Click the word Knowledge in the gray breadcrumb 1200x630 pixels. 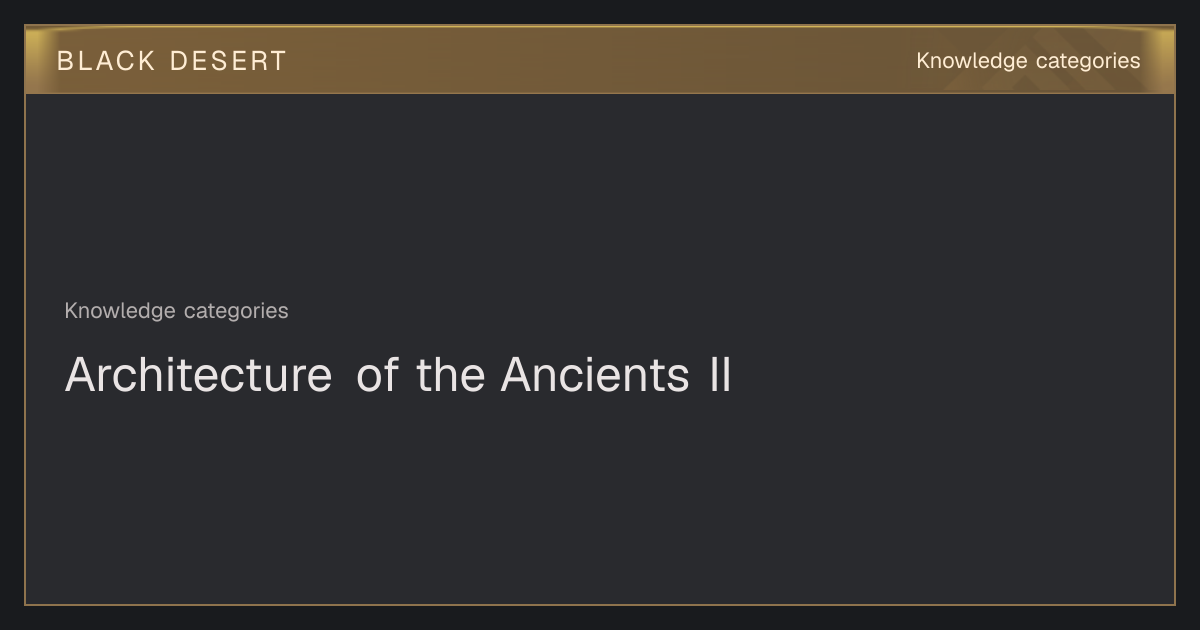click(x=120, y=311)
